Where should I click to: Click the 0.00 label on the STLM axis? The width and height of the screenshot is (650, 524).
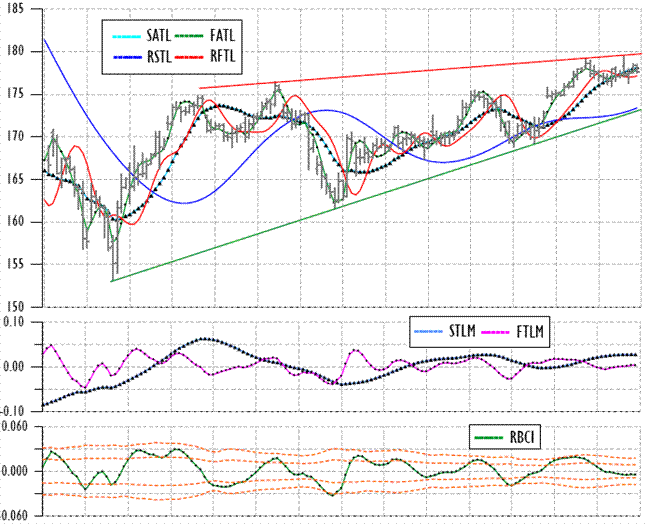tap(15, 367)
